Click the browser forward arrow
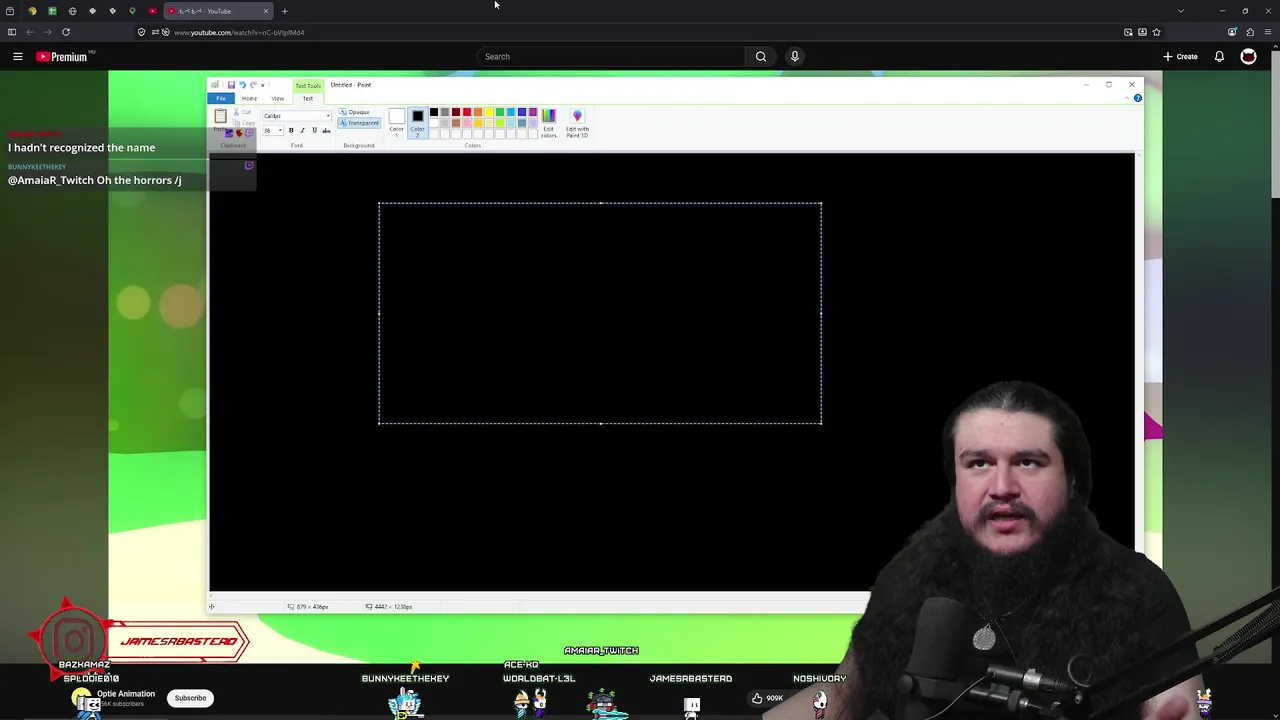The height and width of the screenshot is (720, 1280). [x=48, y=32]
